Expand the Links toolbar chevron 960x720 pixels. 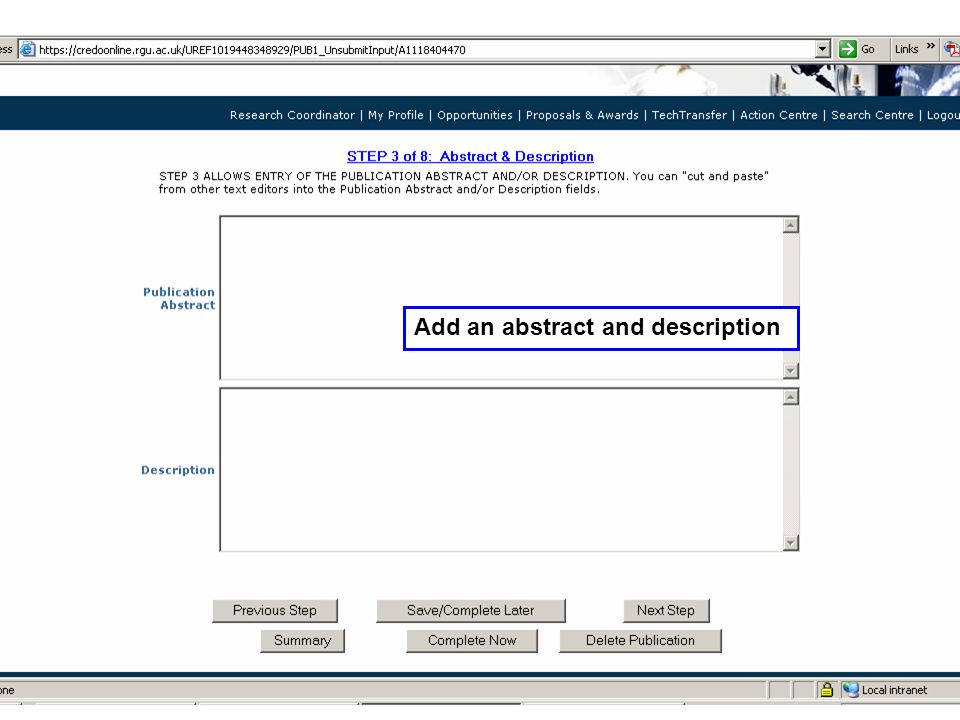[931, 46]
